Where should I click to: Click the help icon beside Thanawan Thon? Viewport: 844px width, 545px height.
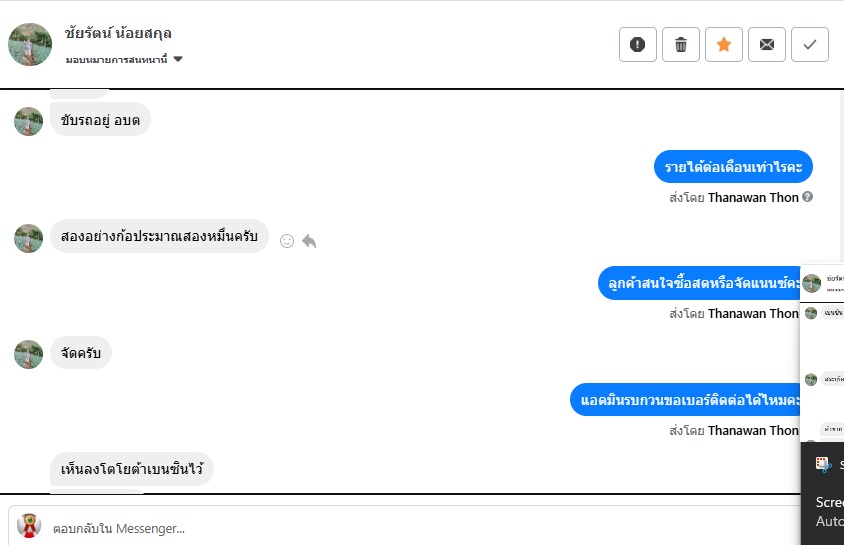[x=808, y=197]
